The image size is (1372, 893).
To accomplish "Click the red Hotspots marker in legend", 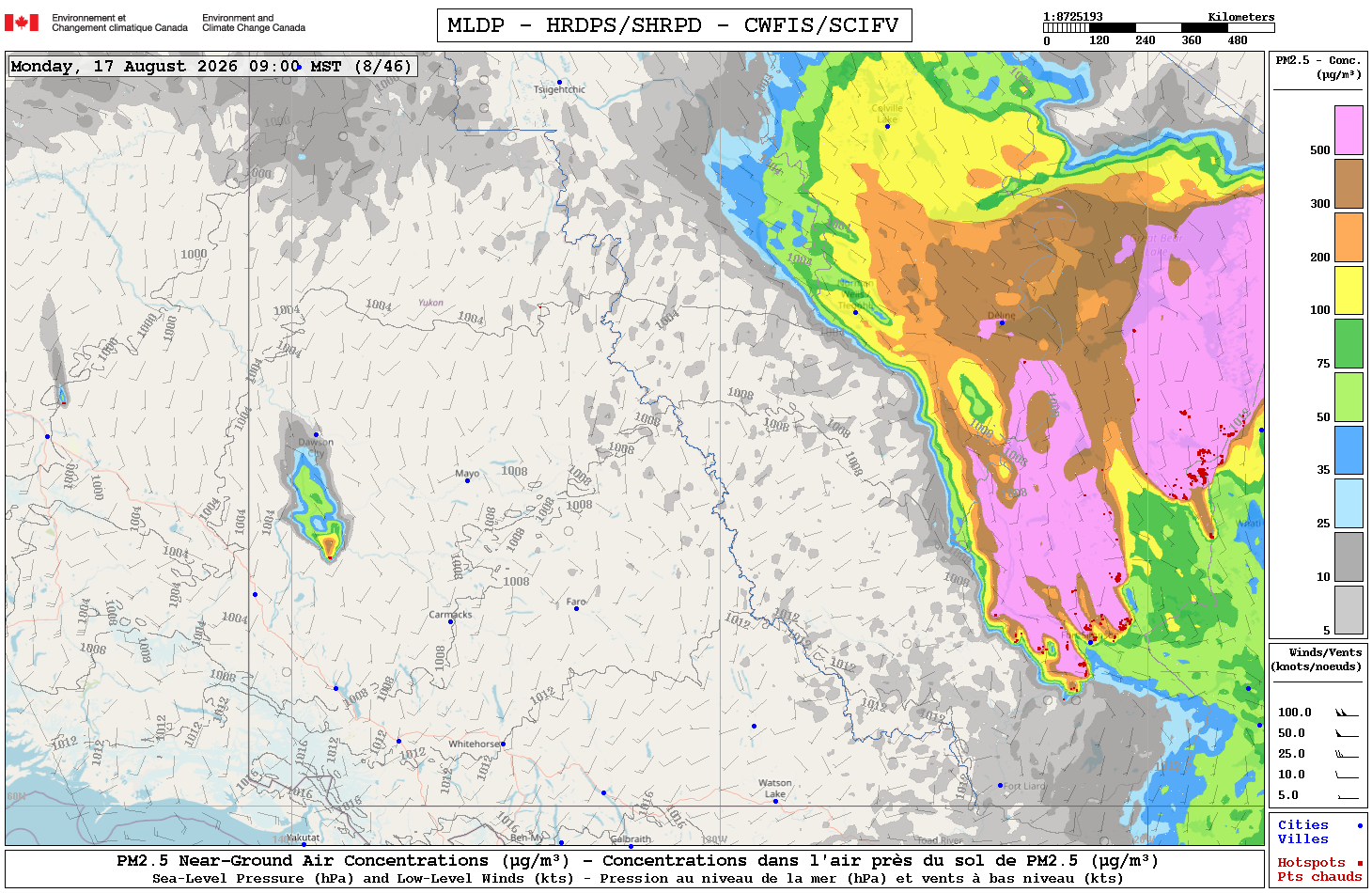I will [x=1359, y=863].
